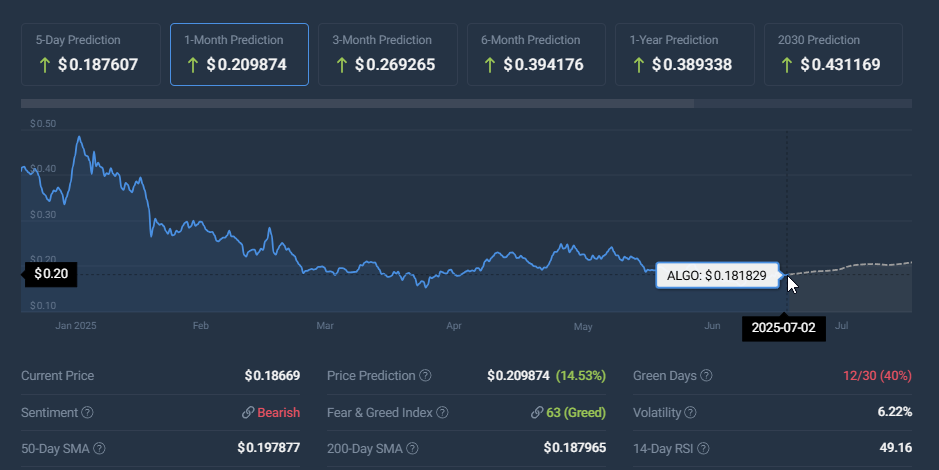Click help icon next to 14-Day RSI
939x470 pixels.
[x=704, y=448]
